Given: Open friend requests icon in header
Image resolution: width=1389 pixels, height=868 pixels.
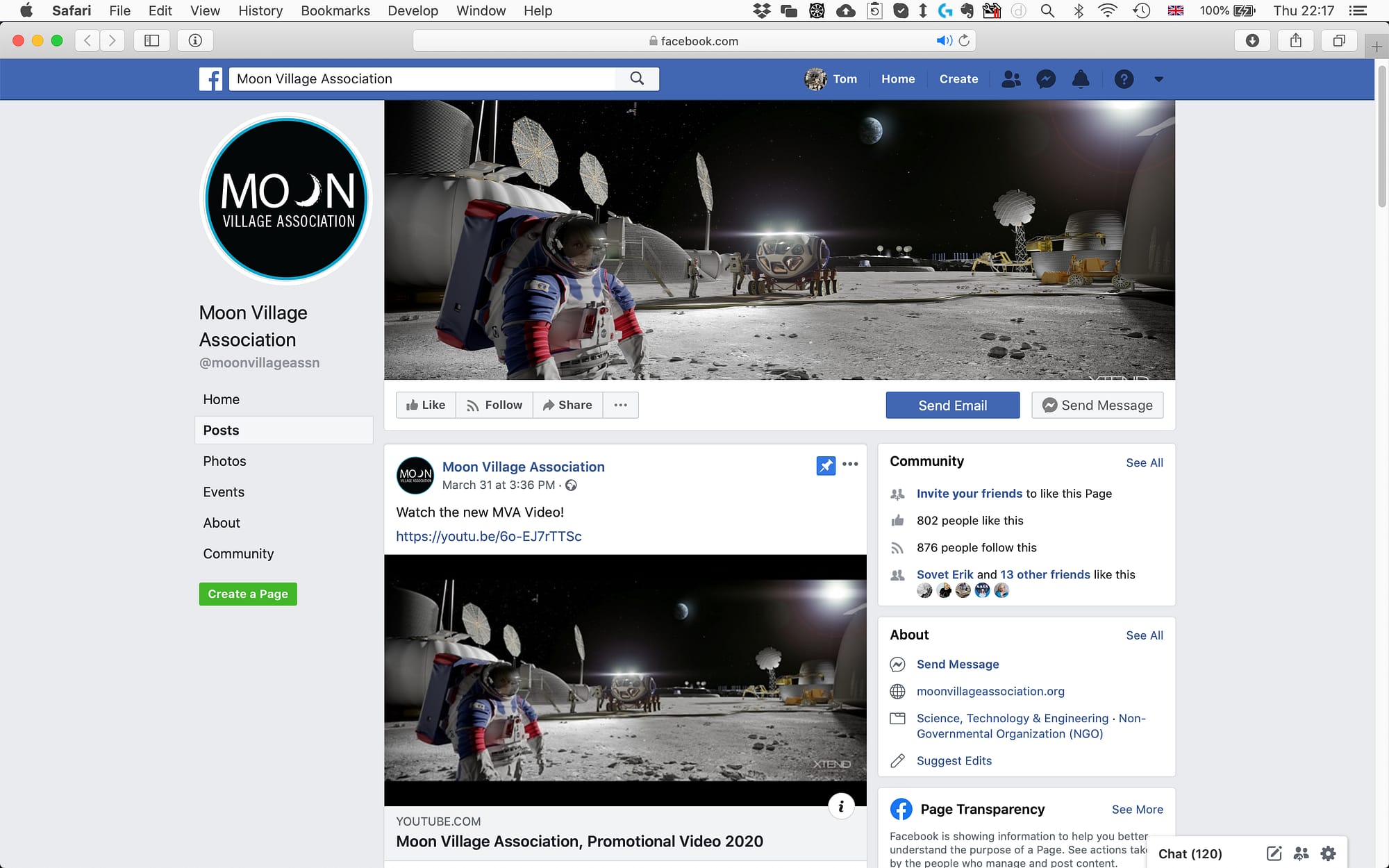Looking at the screenshot, I should (x=1011, y=79).
